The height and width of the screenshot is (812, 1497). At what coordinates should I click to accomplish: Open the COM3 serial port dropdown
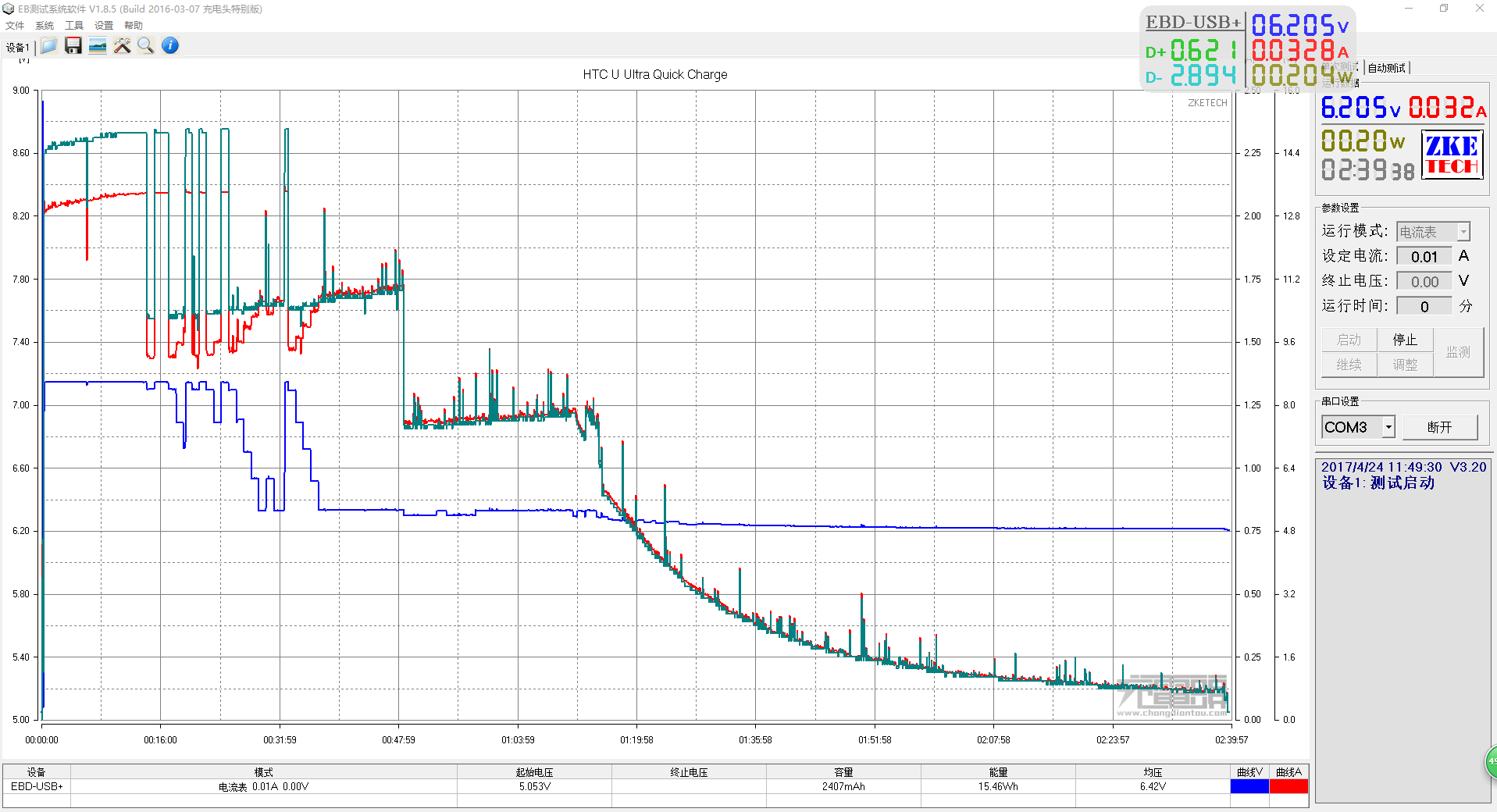1388,427
